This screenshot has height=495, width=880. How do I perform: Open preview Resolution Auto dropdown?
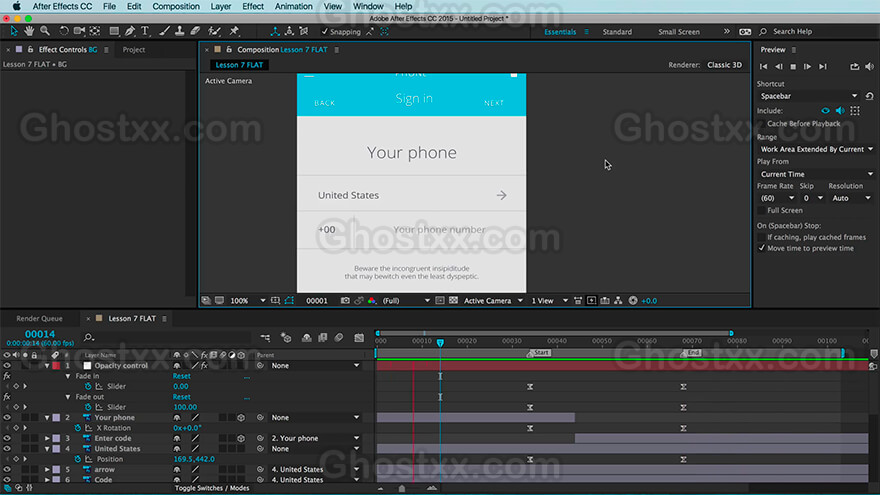tap(851, 198)
